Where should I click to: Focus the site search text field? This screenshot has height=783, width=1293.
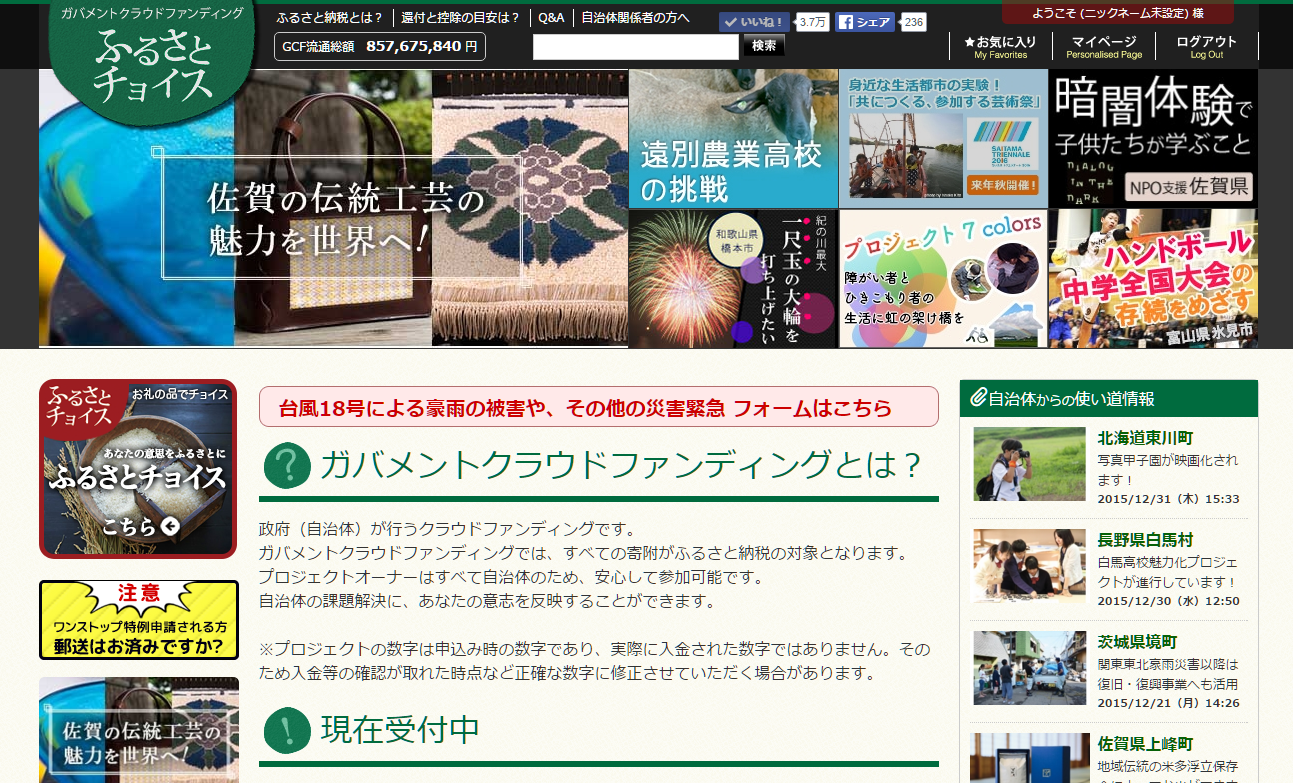[x=636, y=47]
